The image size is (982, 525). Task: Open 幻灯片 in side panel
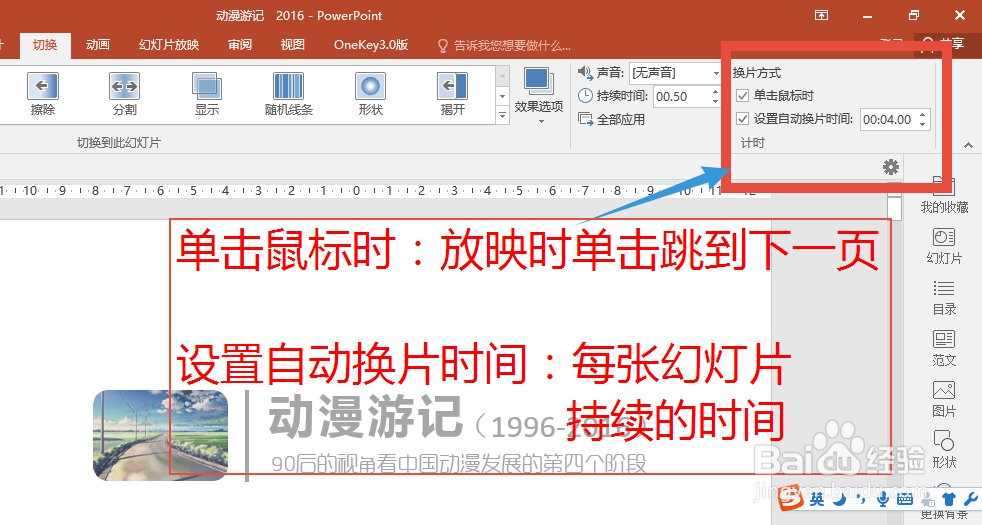pos(944,246)
